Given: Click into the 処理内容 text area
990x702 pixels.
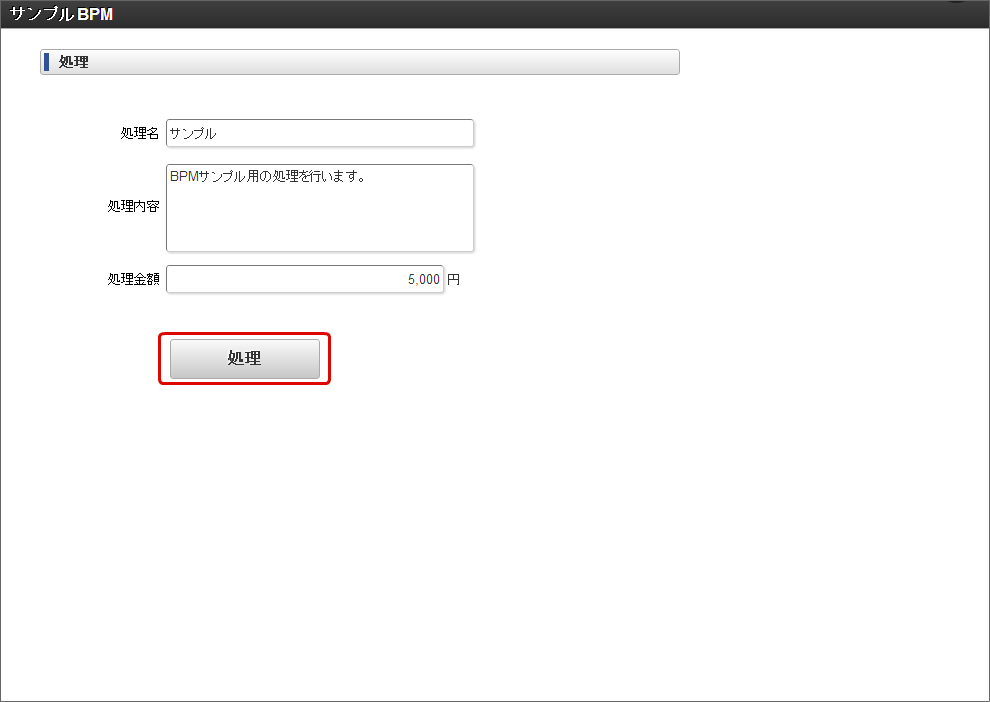Looking at the screenshot, I should click(319, 208).
